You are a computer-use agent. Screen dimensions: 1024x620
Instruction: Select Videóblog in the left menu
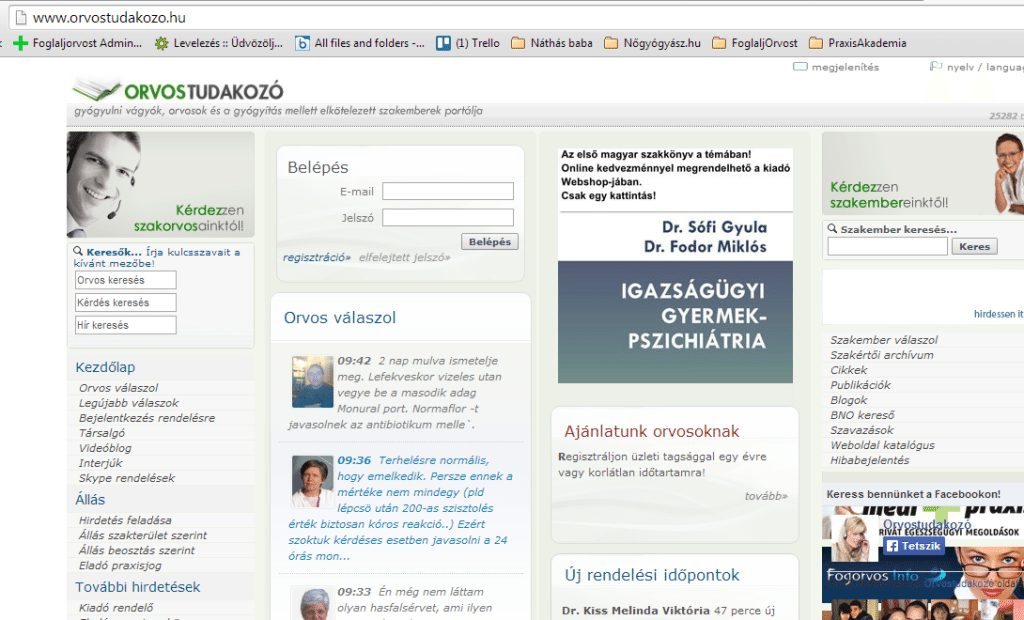pyautogui.click(x=105, y=448)
